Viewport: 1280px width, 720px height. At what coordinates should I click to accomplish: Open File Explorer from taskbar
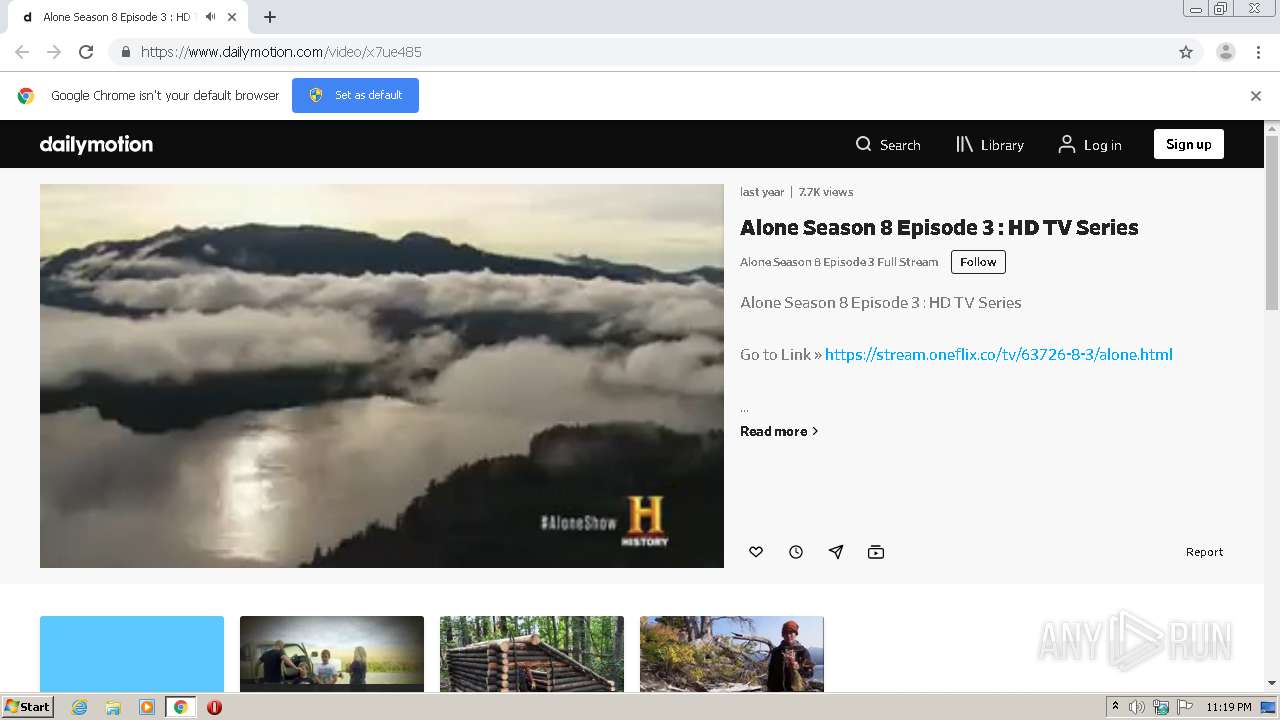113,707
